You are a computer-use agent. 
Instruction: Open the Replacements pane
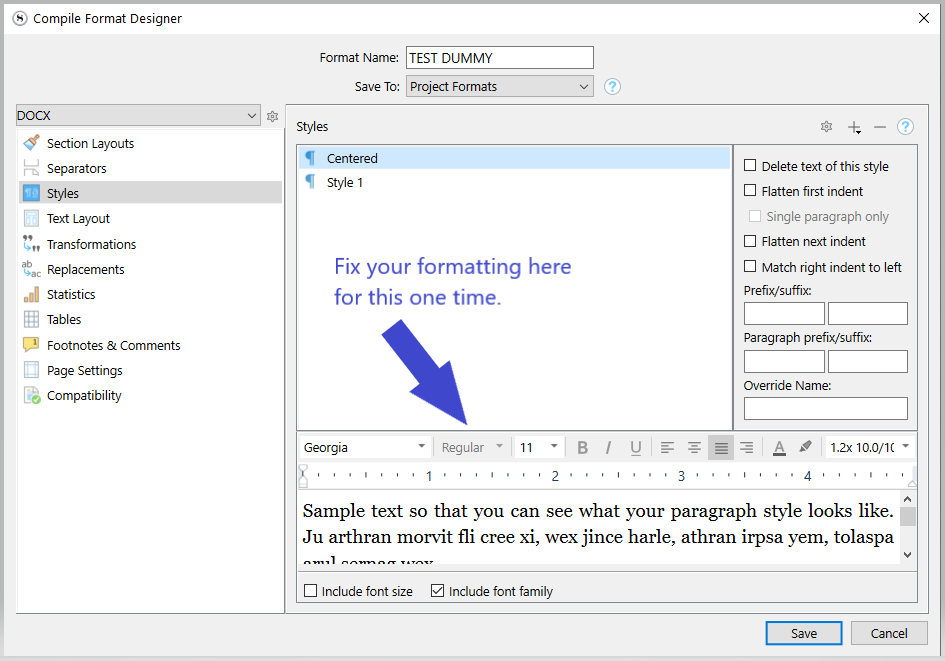(151, 269)
